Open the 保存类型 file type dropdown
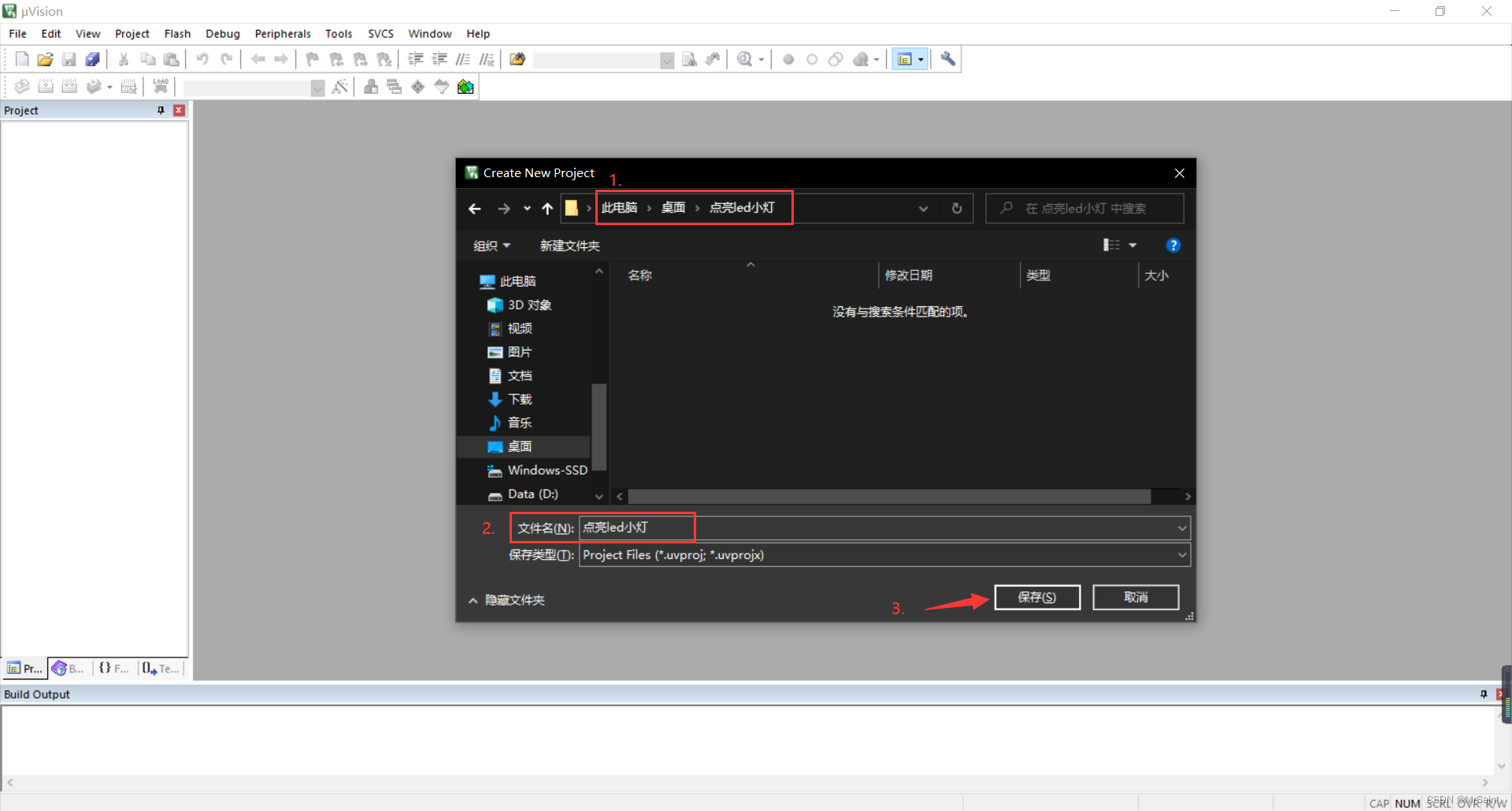The height and width of the screenshot is (811, 1512). click(1182, 555)
